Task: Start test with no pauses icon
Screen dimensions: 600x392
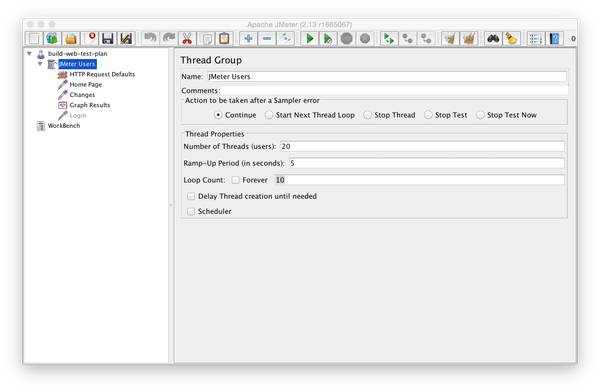Action: click(328, 39)
